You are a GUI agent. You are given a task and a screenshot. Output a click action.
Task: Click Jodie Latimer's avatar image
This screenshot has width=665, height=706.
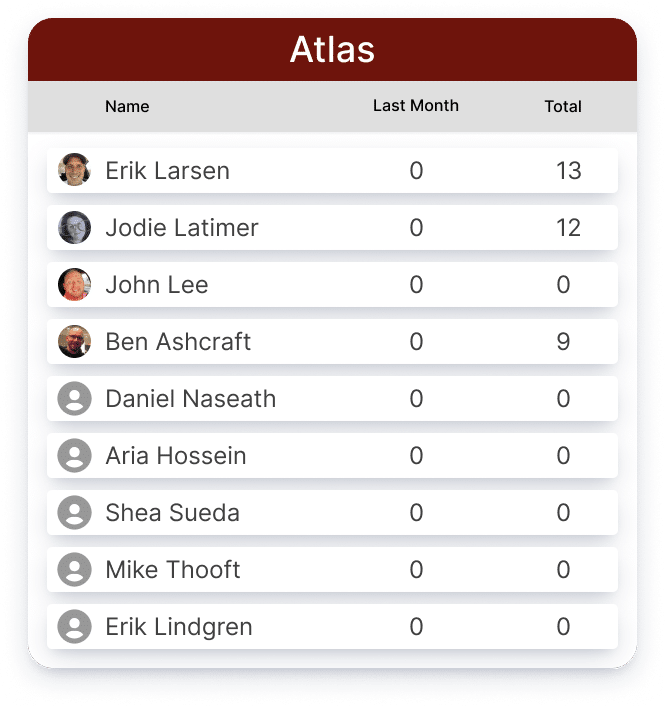click(74, 227)
